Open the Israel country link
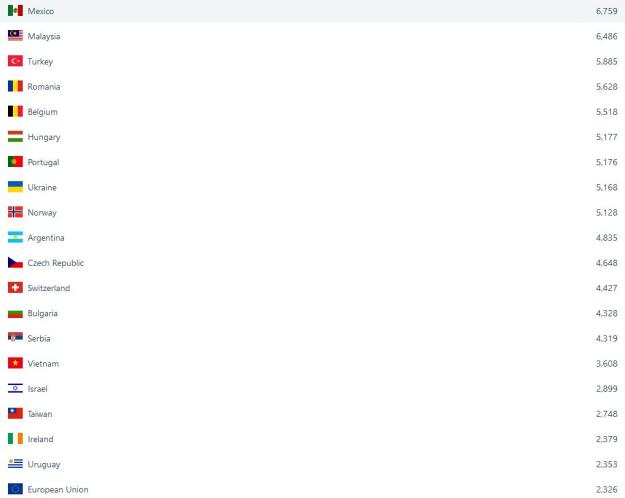625x498 pixels. (37, 388)
